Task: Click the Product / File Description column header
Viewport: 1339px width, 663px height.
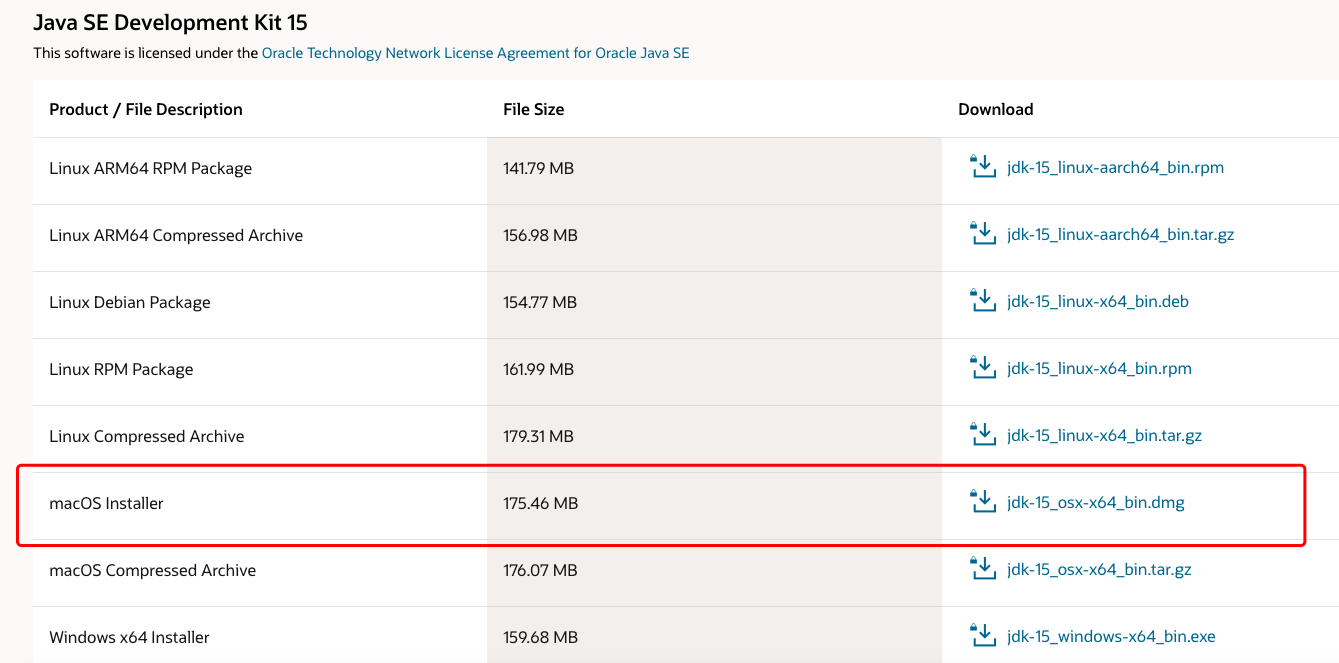Action: (x=146, y=109)
